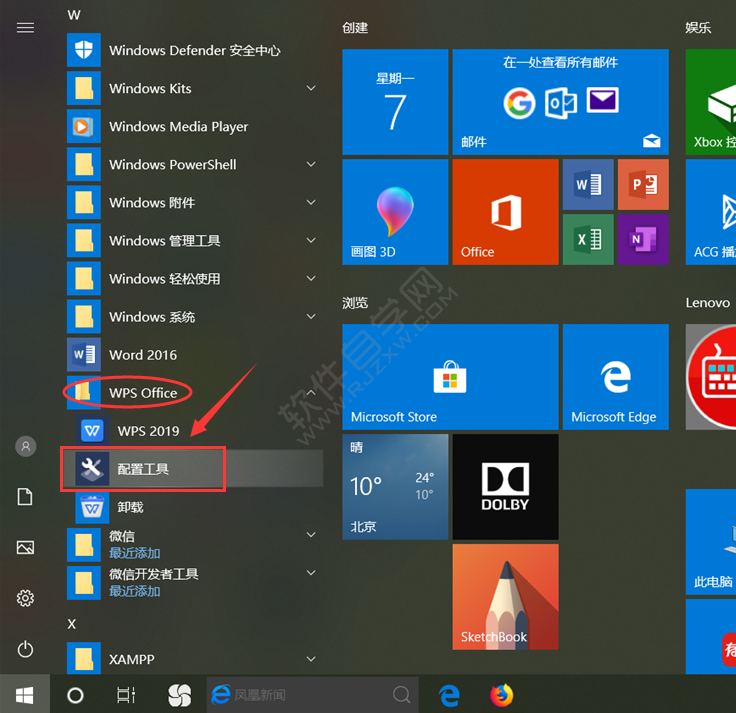This screenshot has height=713, width=736.
Task: Open the Microsoft Edge tile
Action: pyautogui.click(x=616, y=376)
